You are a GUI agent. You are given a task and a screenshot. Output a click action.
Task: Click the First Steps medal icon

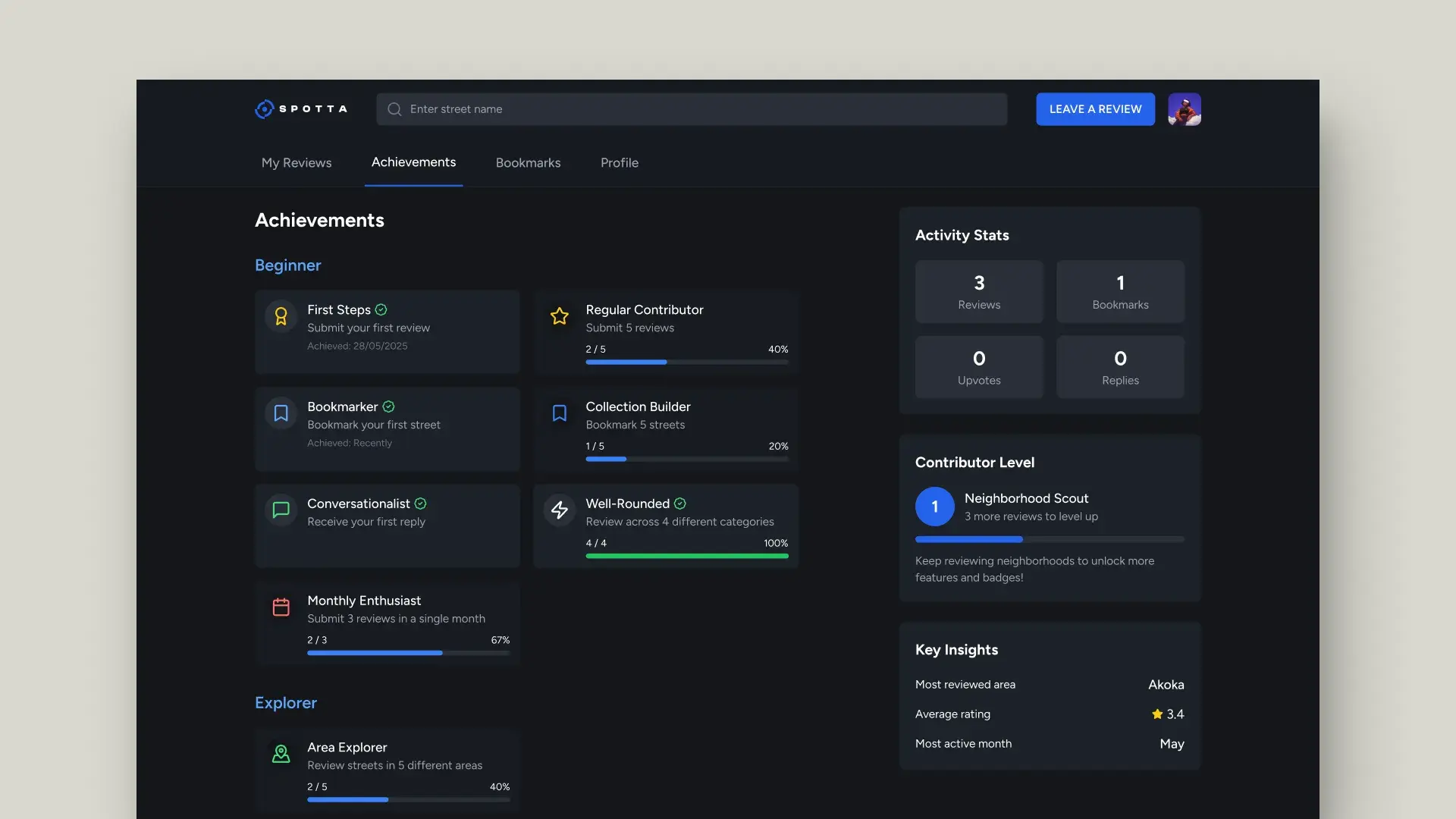281,316
